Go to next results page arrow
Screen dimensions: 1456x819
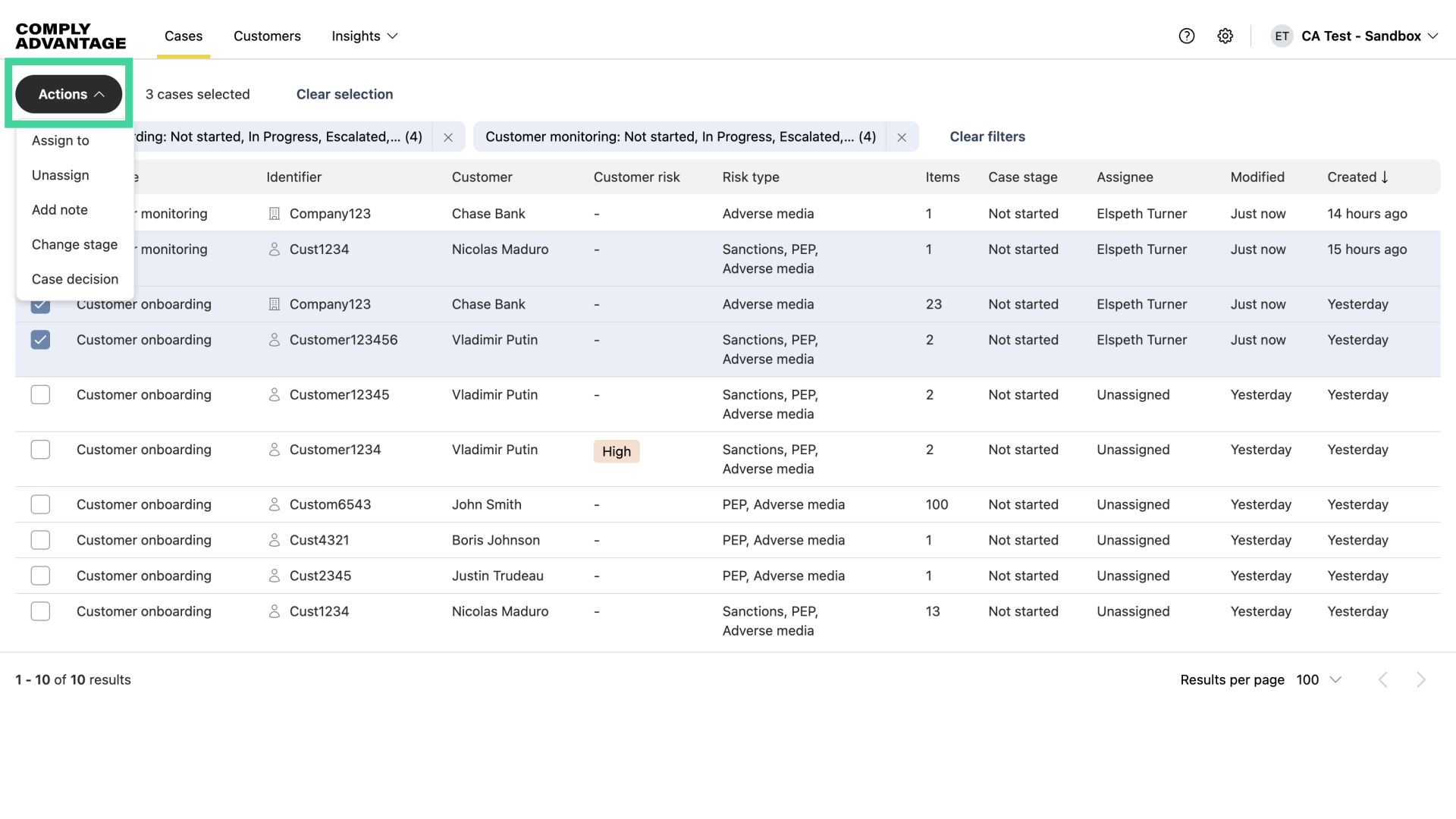pyautogui.click(x=1420, y=679)
